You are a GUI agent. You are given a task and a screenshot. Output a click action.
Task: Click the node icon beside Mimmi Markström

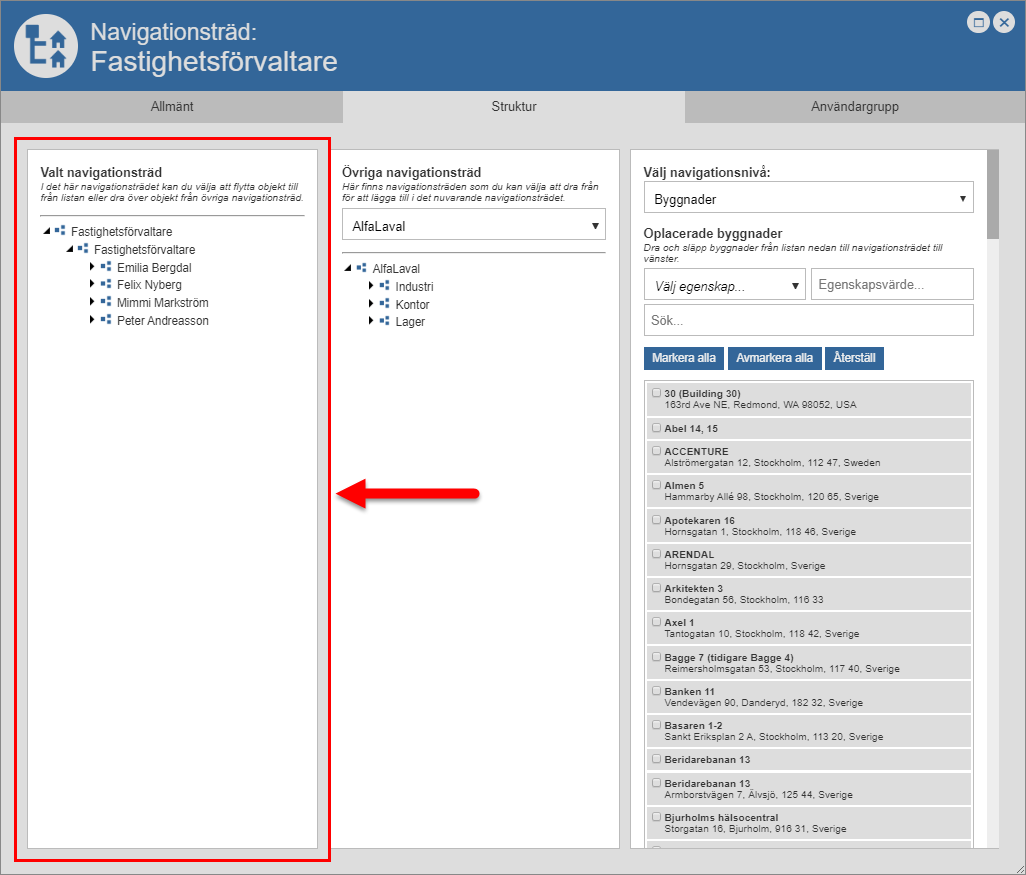[x=106, y=302]
